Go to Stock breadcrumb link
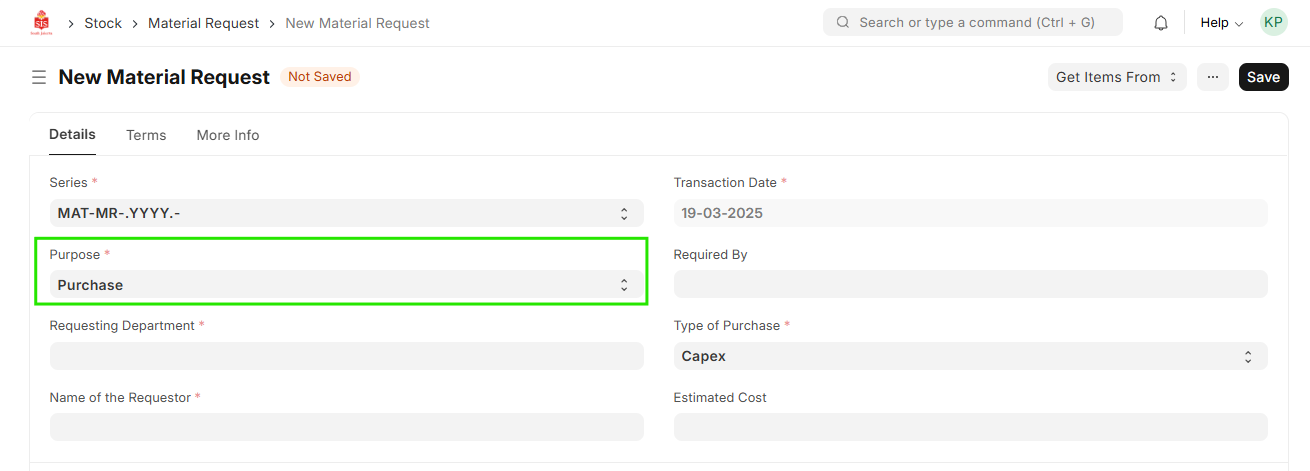The image size is (1310, 471). pos(103,23)
